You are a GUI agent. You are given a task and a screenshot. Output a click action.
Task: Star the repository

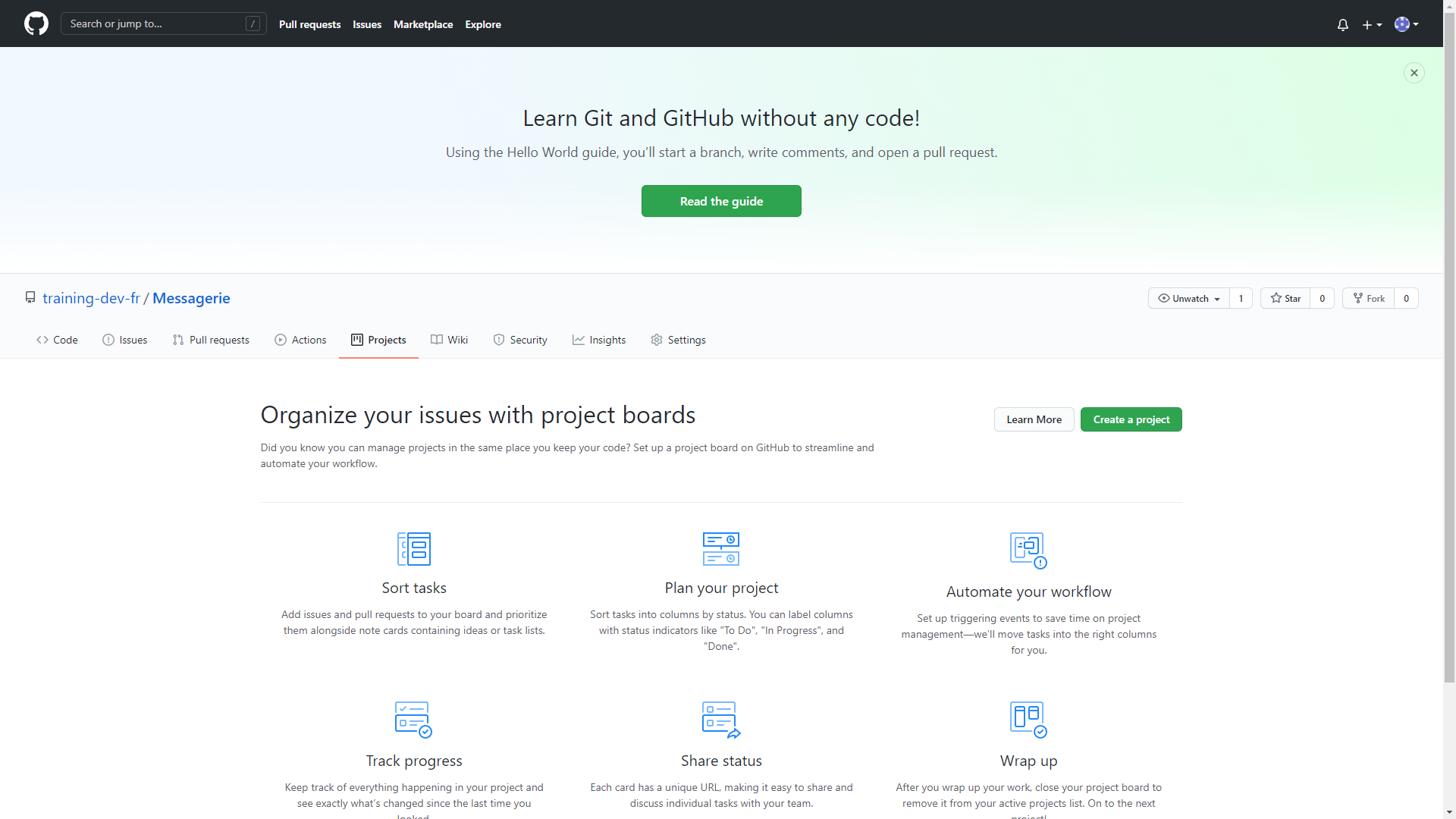[1285, 298]
